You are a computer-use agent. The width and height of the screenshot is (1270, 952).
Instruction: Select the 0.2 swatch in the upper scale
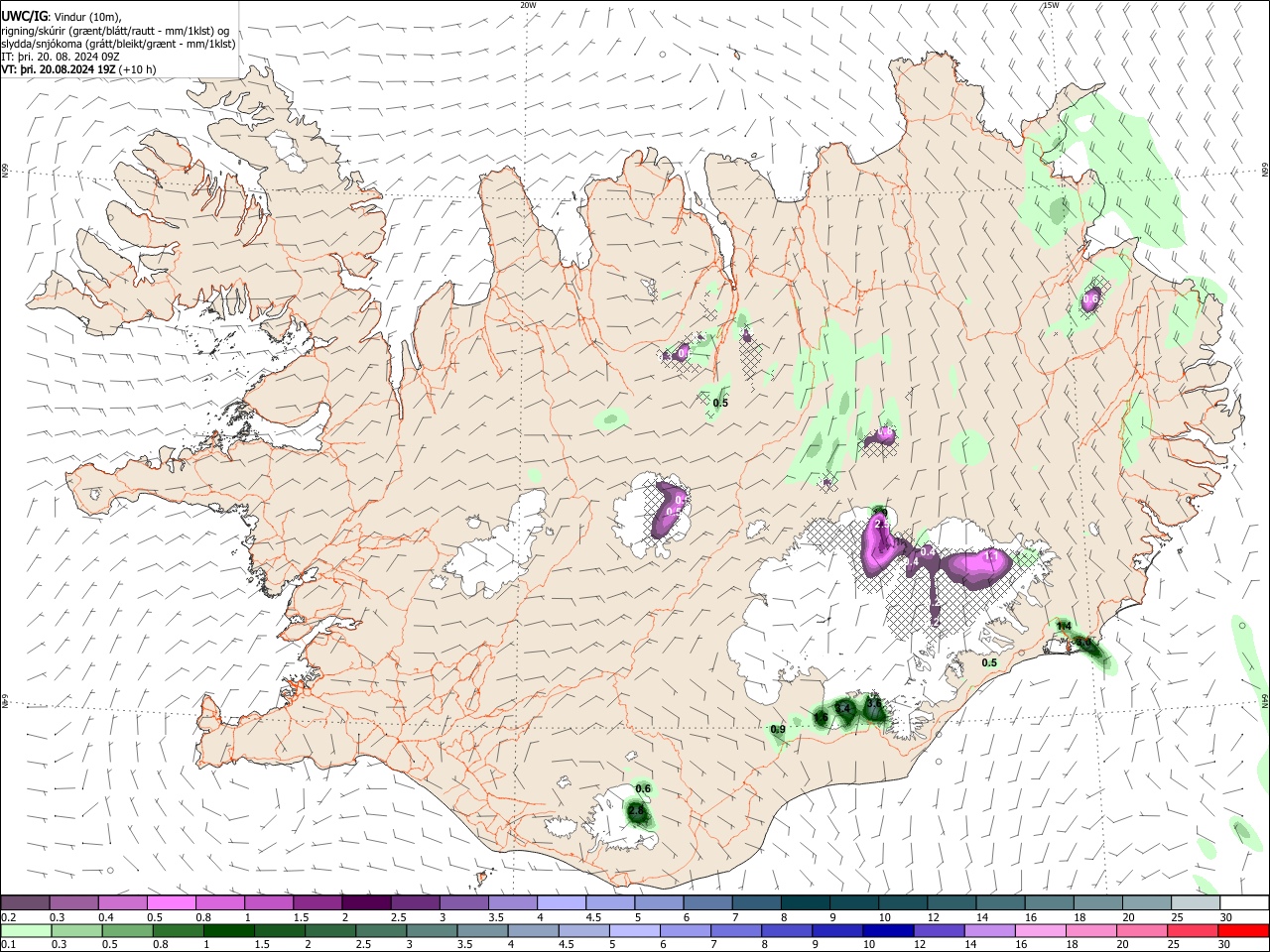tap(26, 902)
